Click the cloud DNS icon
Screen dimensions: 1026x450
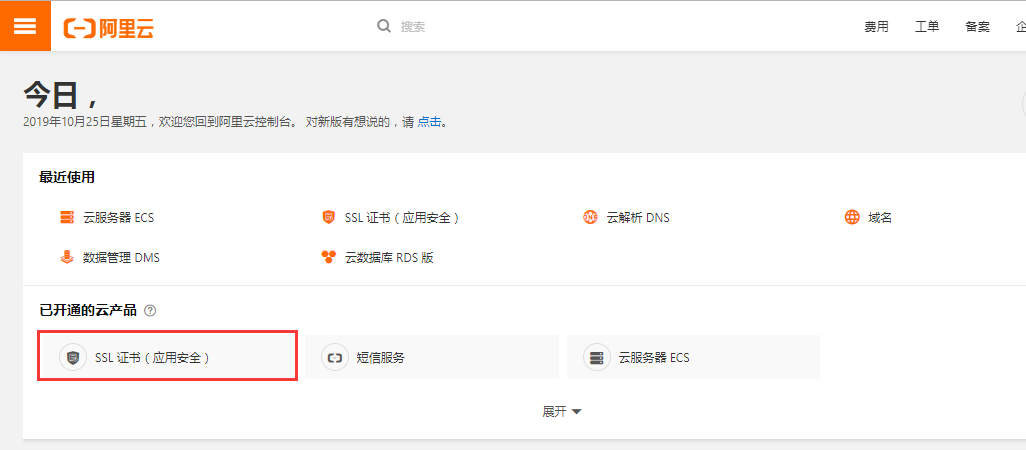[590, 217]
